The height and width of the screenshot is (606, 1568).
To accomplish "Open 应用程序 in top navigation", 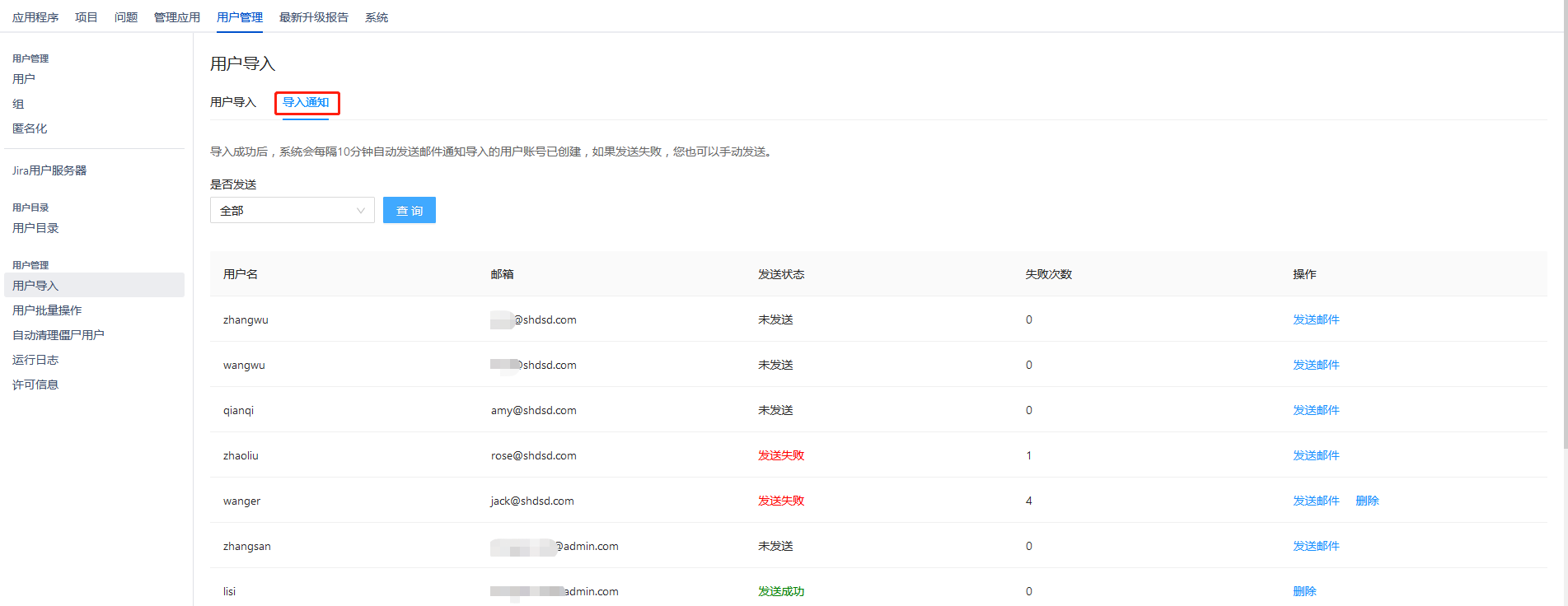I will click(35, 17).
